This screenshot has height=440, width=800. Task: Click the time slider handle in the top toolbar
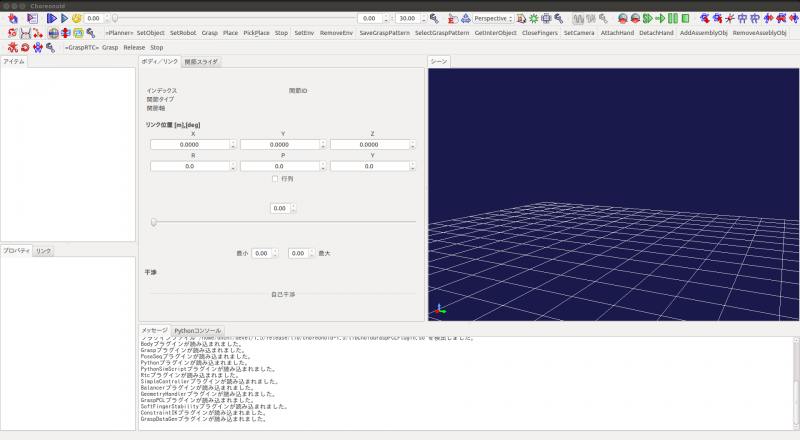(x=115, y=18)
